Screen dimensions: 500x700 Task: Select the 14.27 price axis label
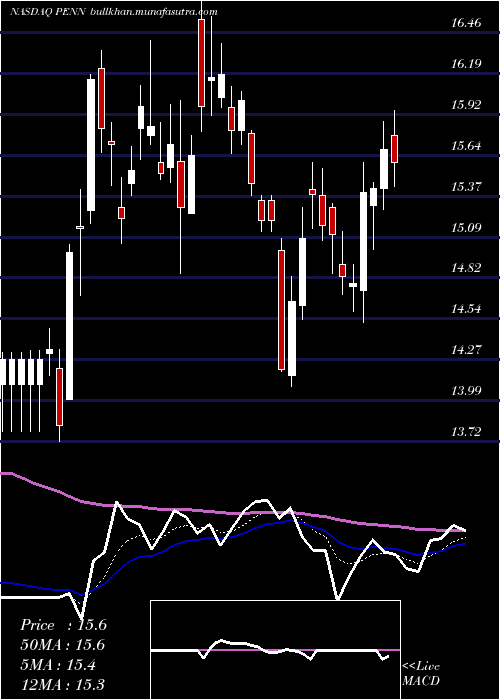tap(466, 350)
